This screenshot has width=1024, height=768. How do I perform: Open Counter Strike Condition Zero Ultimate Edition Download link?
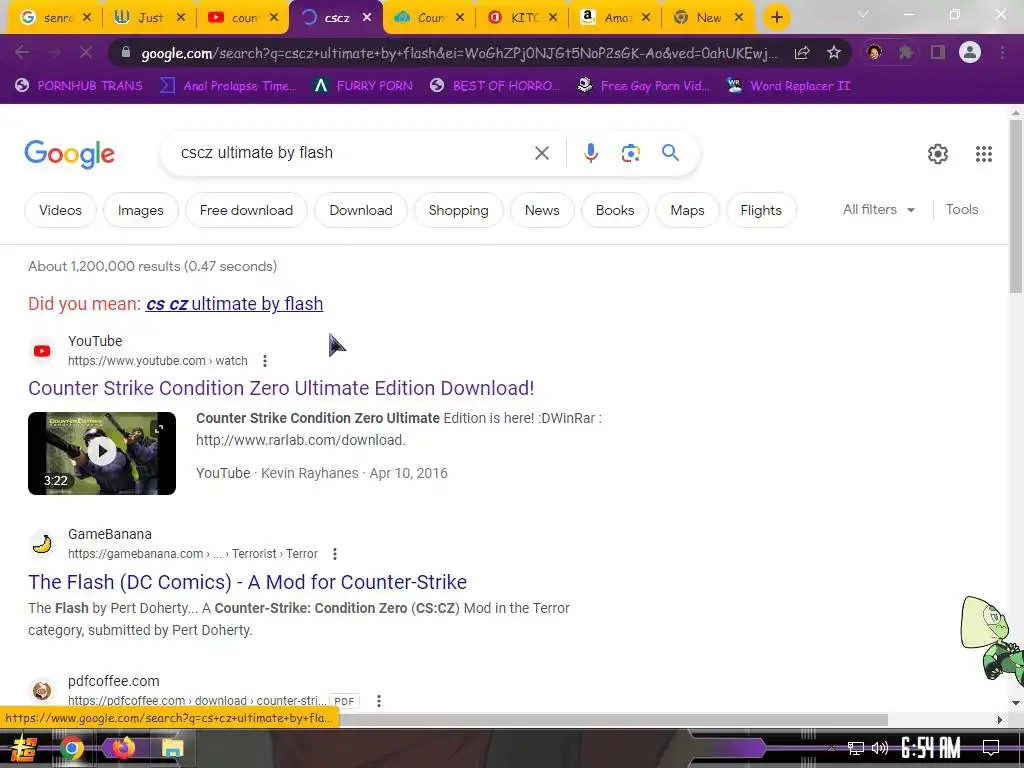281,388
